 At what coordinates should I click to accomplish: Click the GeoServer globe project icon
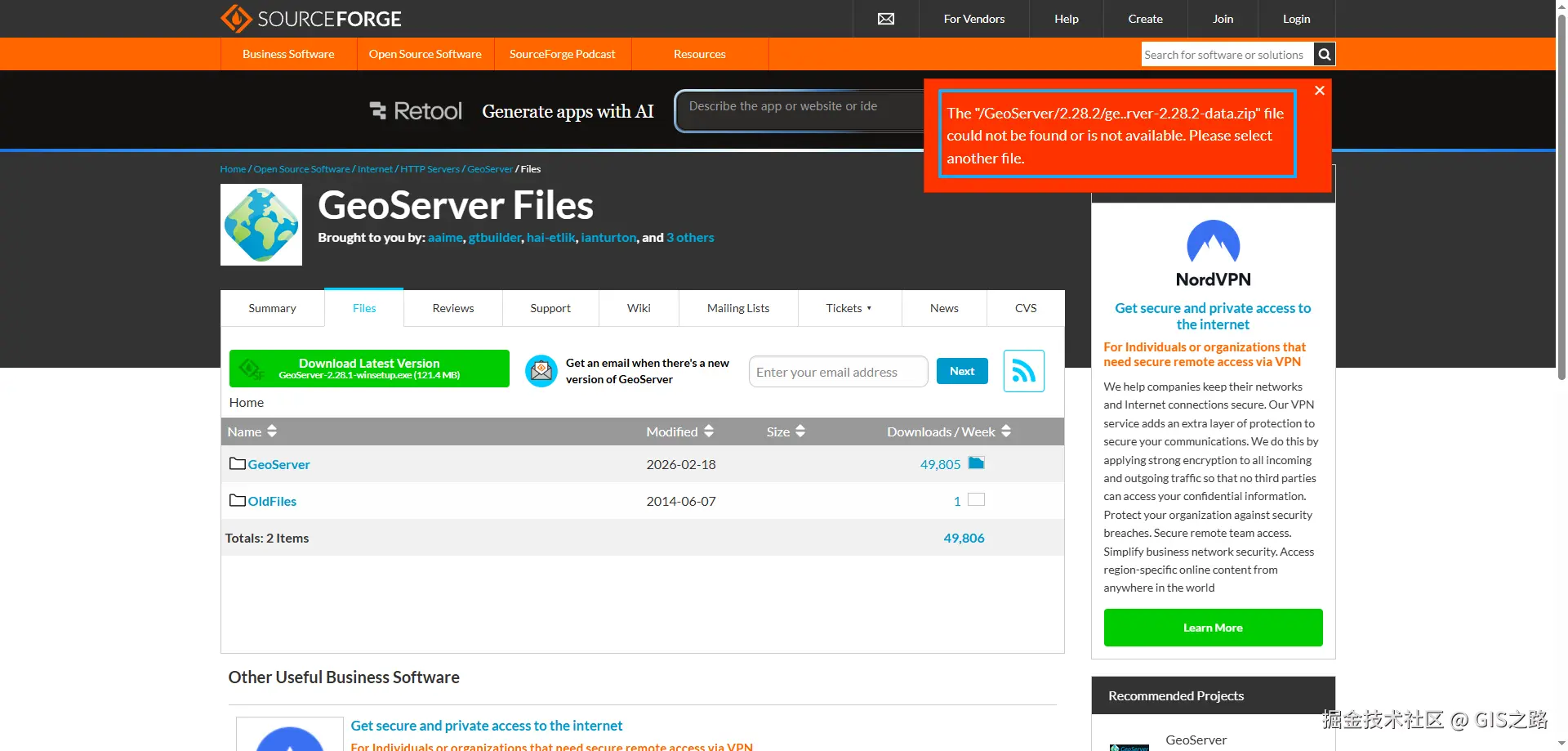click(x=261, y=225)
